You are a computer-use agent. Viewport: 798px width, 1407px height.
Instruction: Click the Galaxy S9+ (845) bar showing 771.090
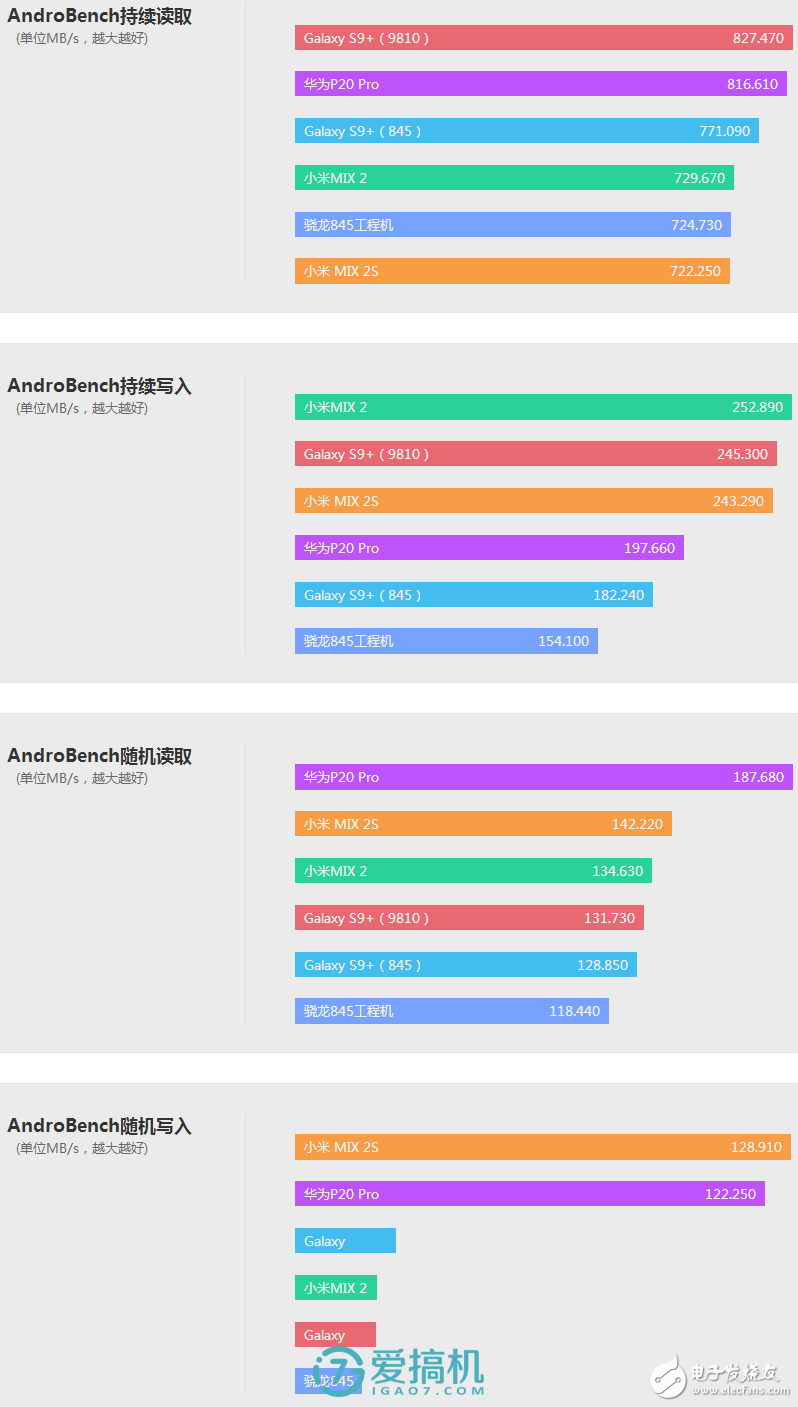(526, 131)
